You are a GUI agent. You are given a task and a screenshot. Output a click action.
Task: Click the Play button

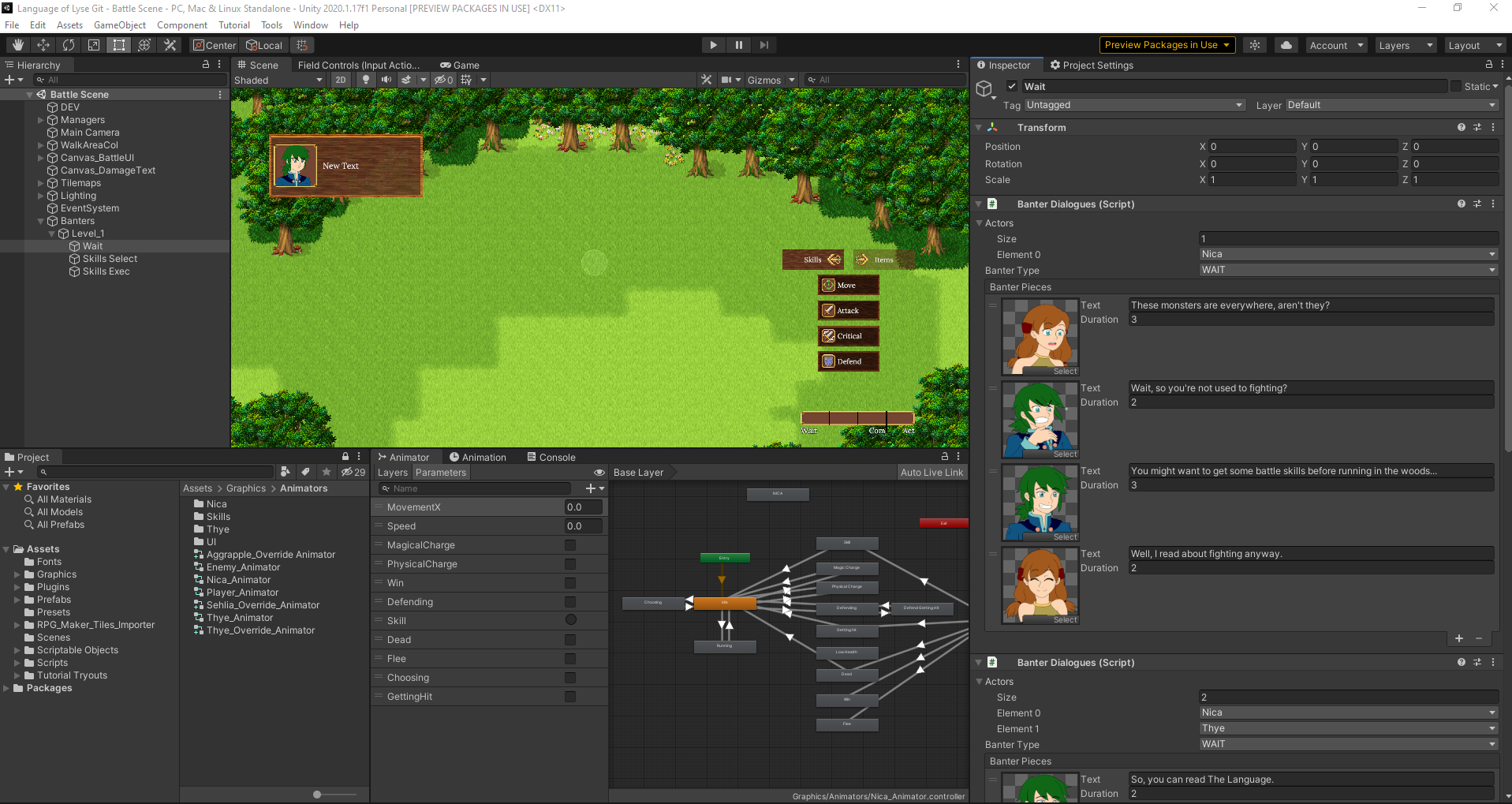tap(714, 45)
